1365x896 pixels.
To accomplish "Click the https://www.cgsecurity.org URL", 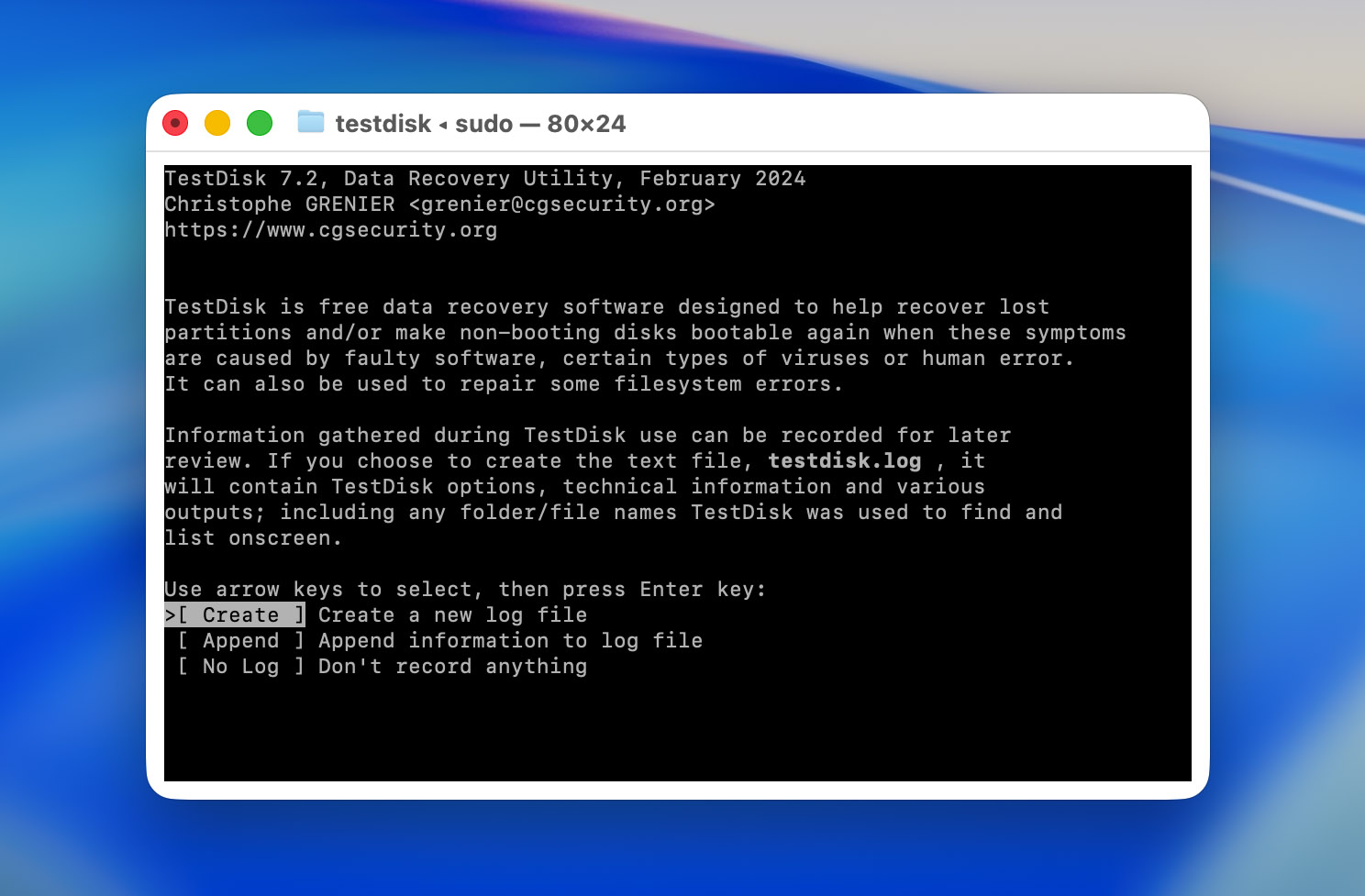I will click(x=331, y=229).
